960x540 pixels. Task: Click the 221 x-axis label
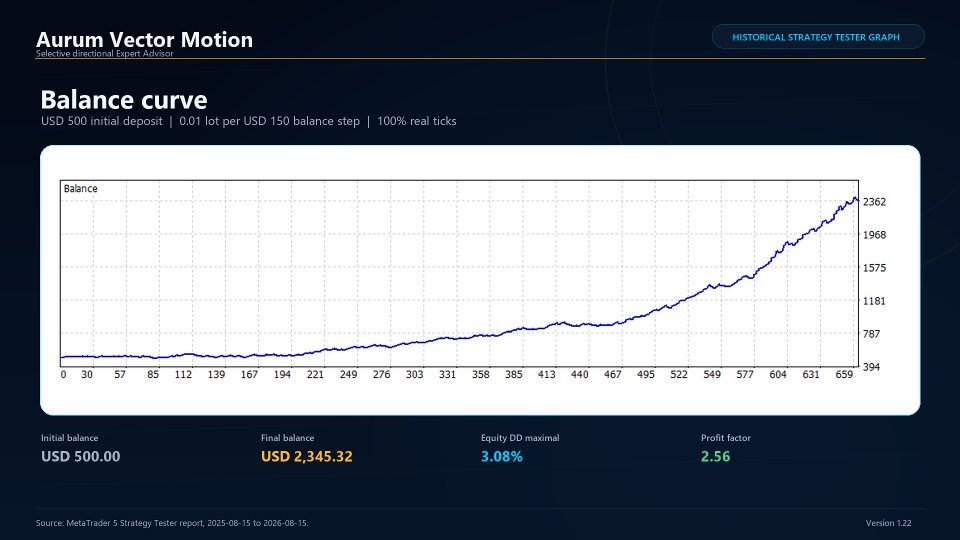315,375
